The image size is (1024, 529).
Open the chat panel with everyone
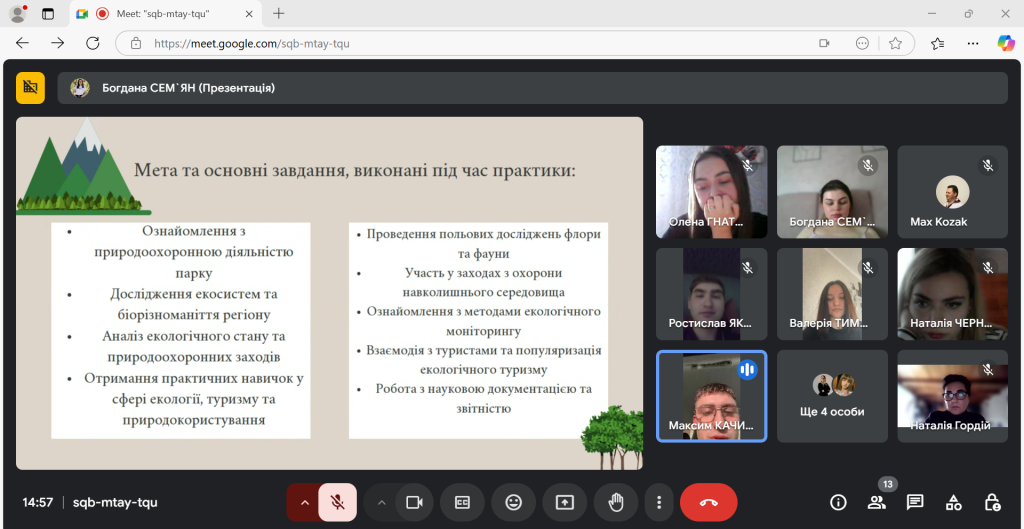[x=914, y=502]
